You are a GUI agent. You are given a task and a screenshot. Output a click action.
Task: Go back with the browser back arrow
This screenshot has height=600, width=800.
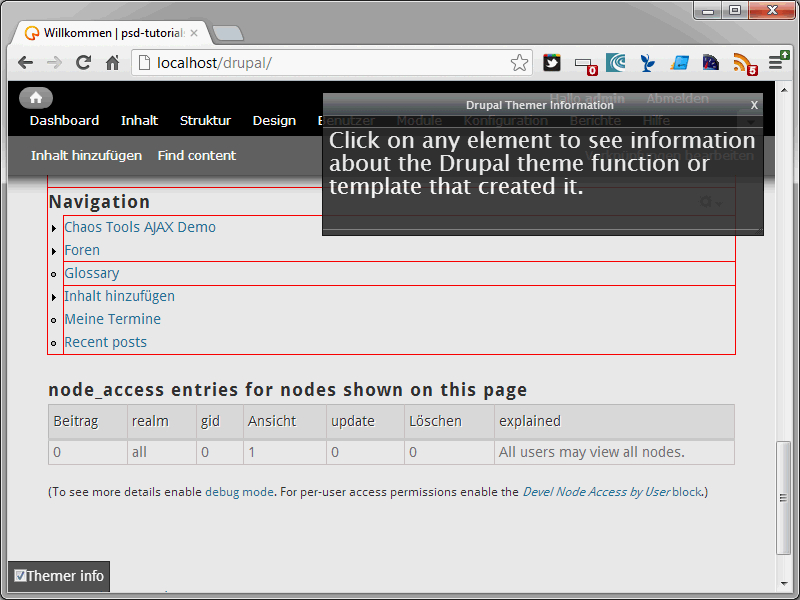tap(25, 63)
